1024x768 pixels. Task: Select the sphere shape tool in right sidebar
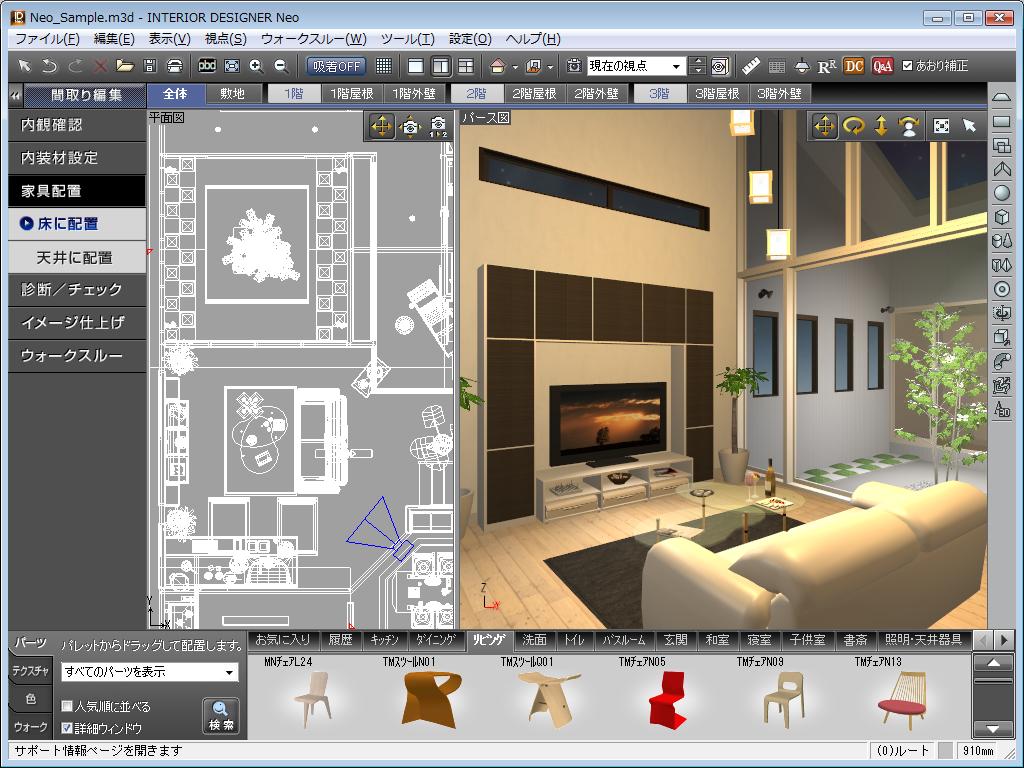(x=1002, y=193)
